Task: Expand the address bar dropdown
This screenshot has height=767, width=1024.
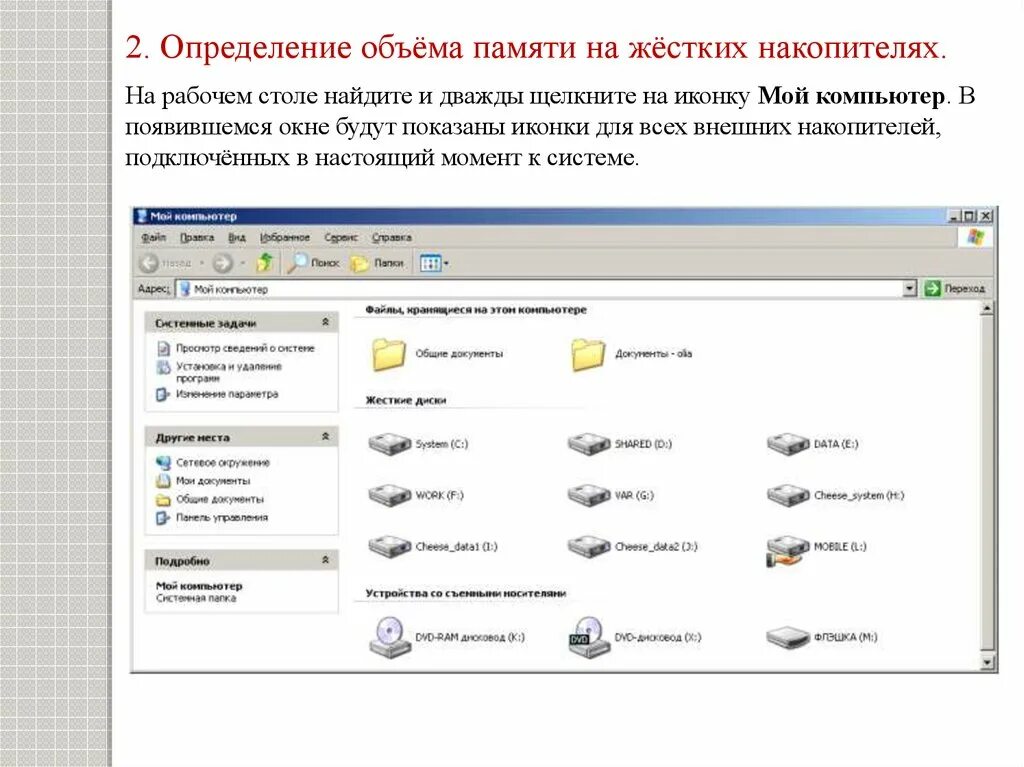Action: coord(909,288)
